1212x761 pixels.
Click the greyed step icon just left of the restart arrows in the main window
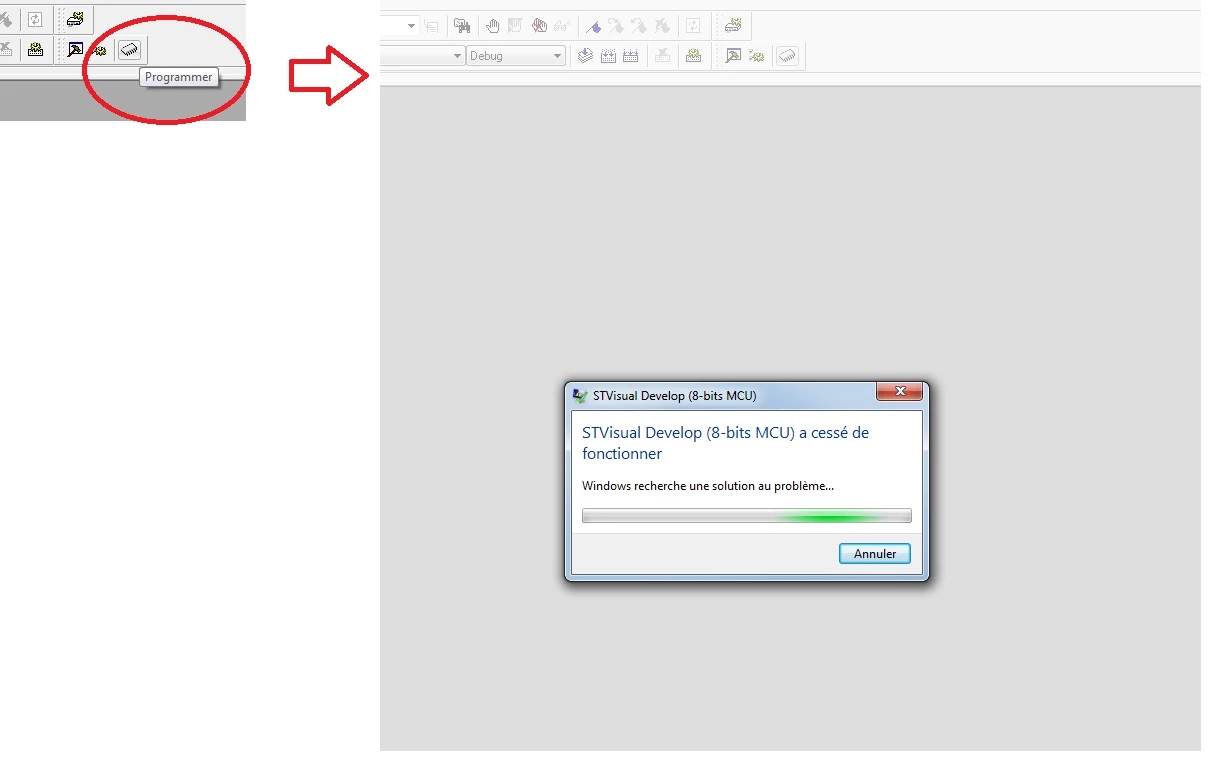click(x=662, y=26)
